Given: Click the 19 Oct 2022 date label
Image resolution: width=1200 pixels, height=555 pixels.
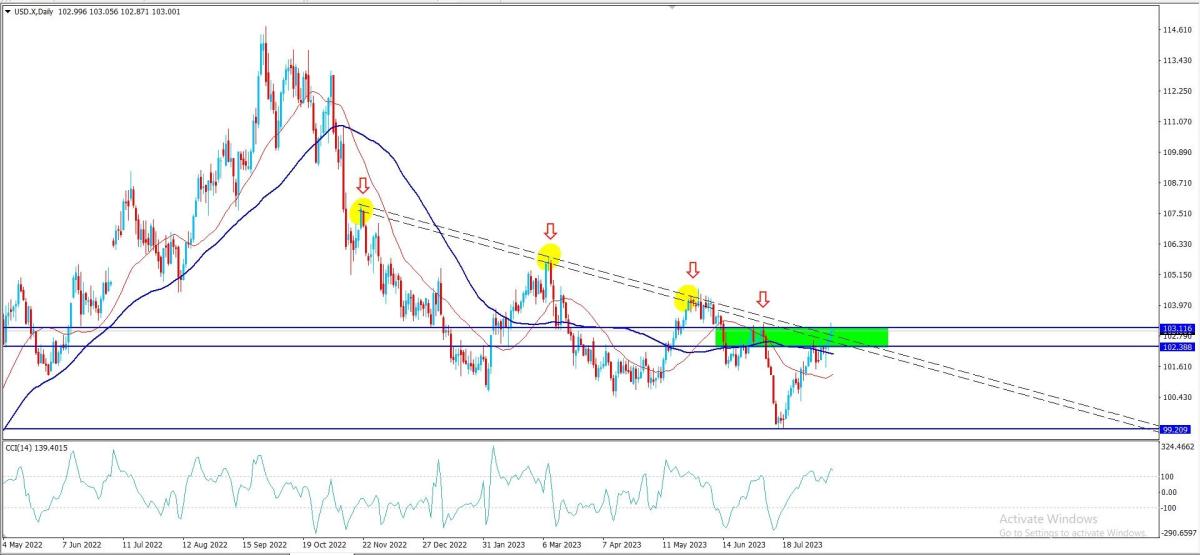Looking at the screenshot, I should tap(323, 547).
